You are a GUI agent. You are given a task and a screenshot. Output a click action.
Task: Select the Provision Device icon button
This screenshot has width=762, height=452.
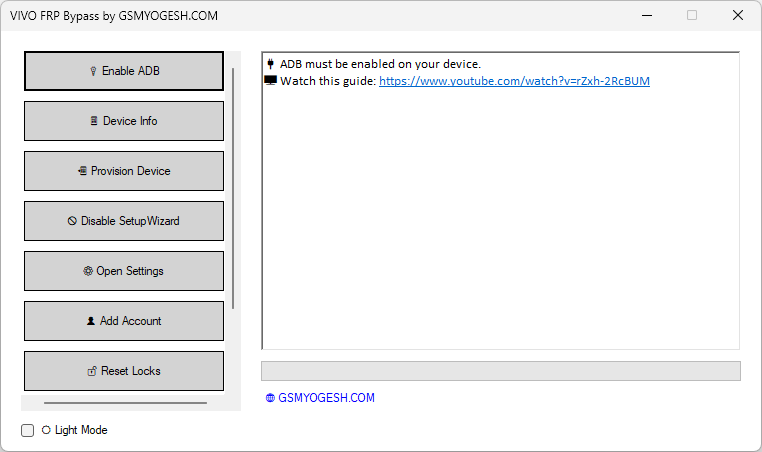coord(83,171)
